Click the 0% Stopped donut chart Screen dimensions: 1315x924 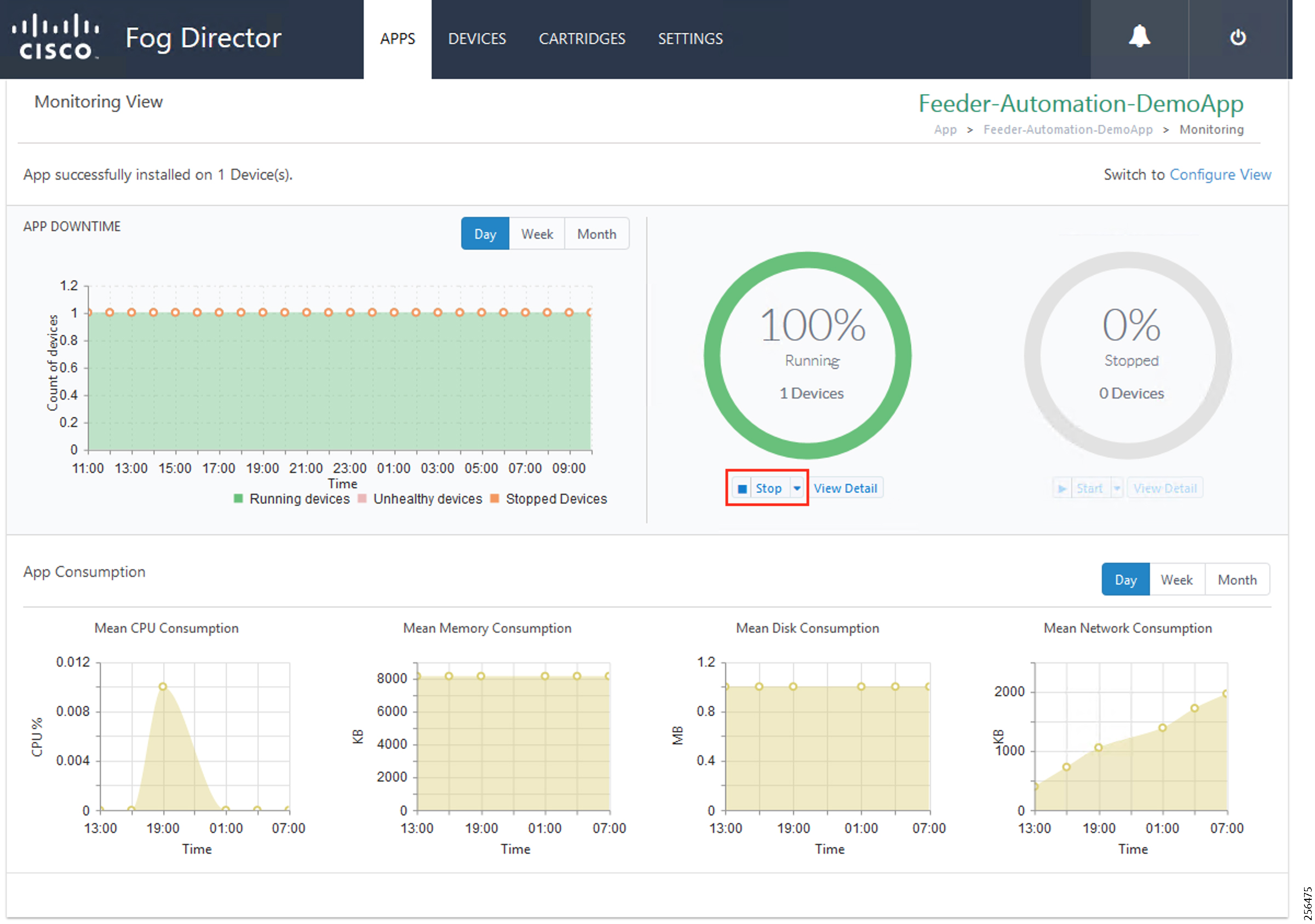[1128, 355]
